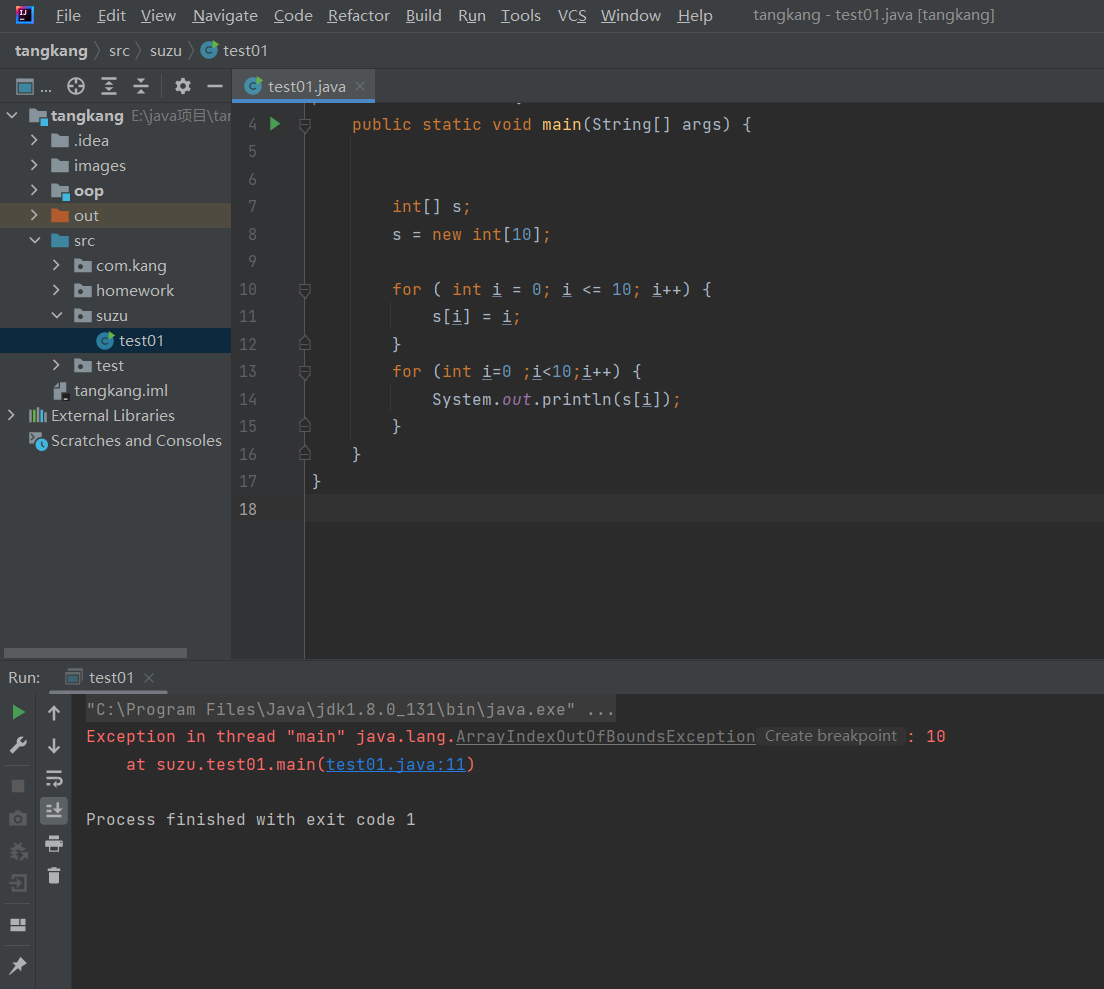The width and height of the screenshot is (1104, 989).
Task: Open the Project view selector icon
Action: (25, 87)
